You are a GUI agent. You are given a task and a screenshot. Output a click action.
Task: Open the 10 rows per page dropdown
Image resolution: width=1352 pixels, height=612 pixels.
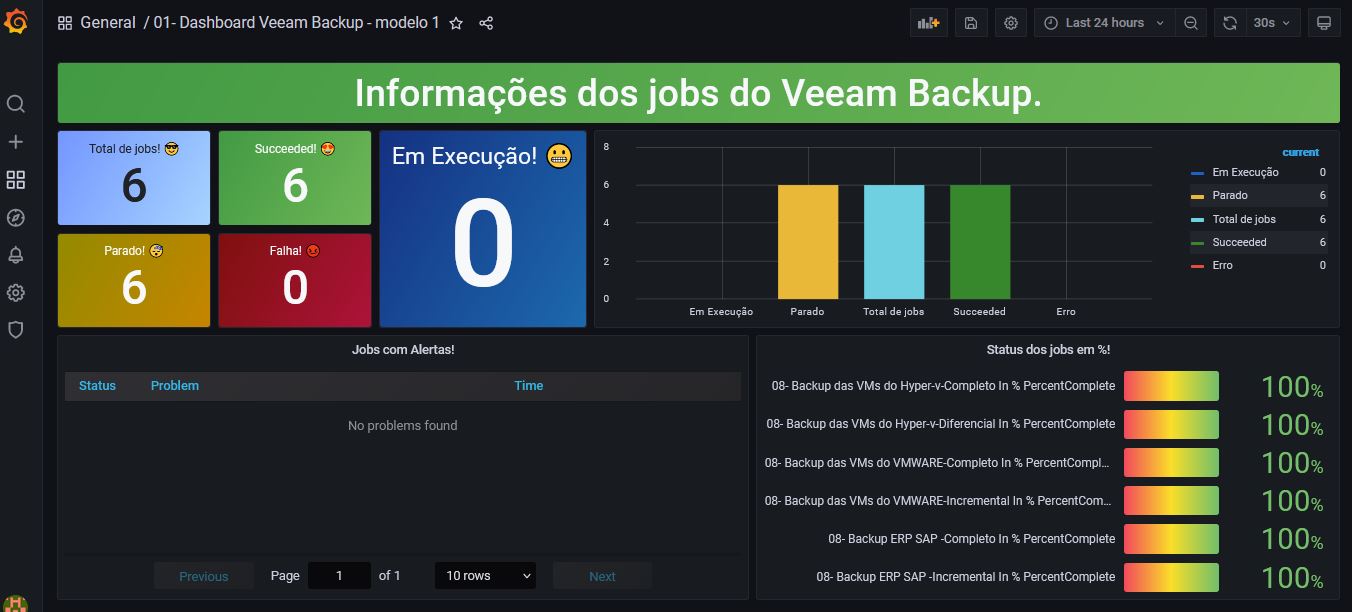coord(485,575)
